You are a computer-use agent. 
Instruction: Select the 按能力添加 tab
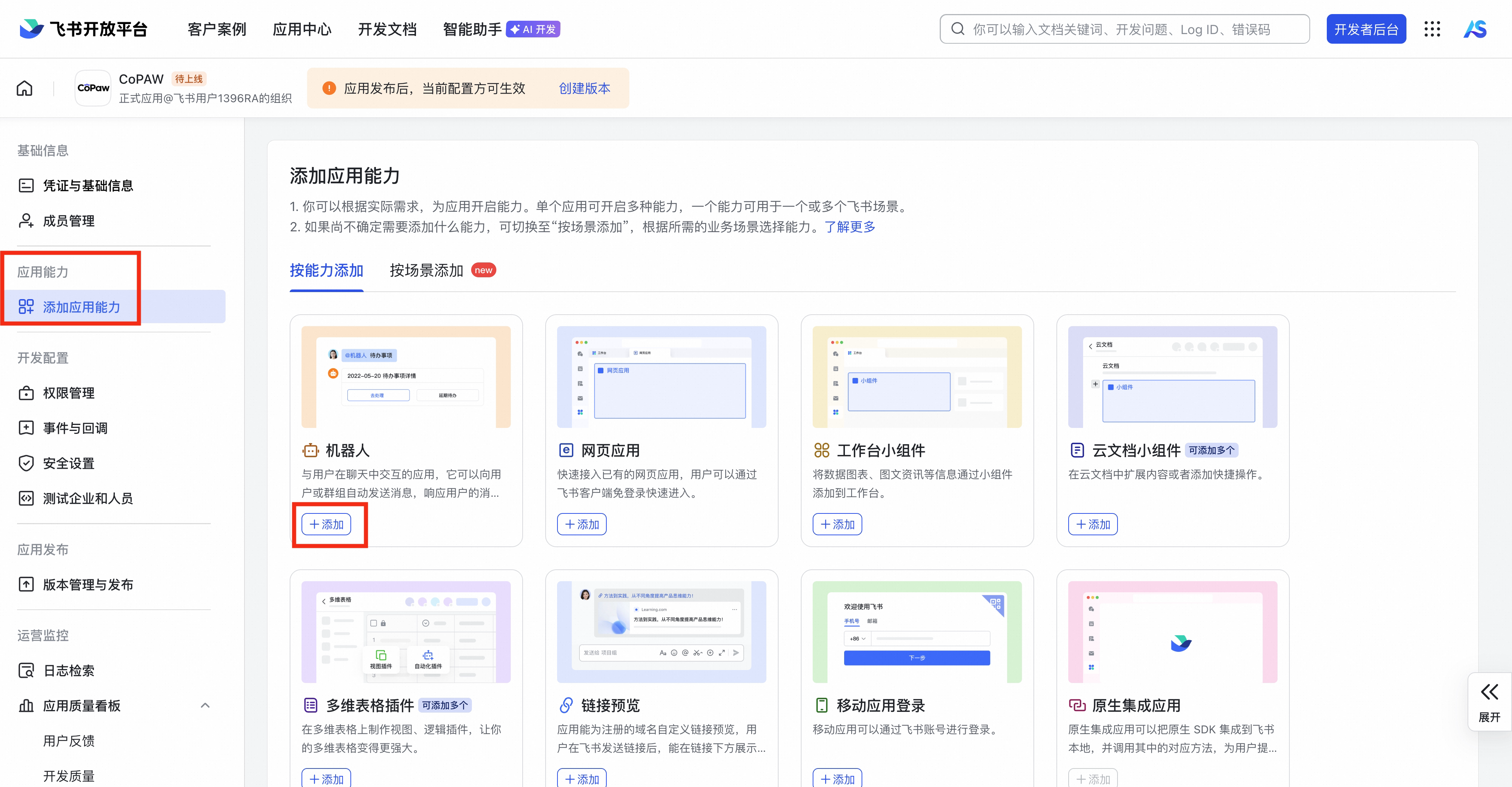[326, 270]
